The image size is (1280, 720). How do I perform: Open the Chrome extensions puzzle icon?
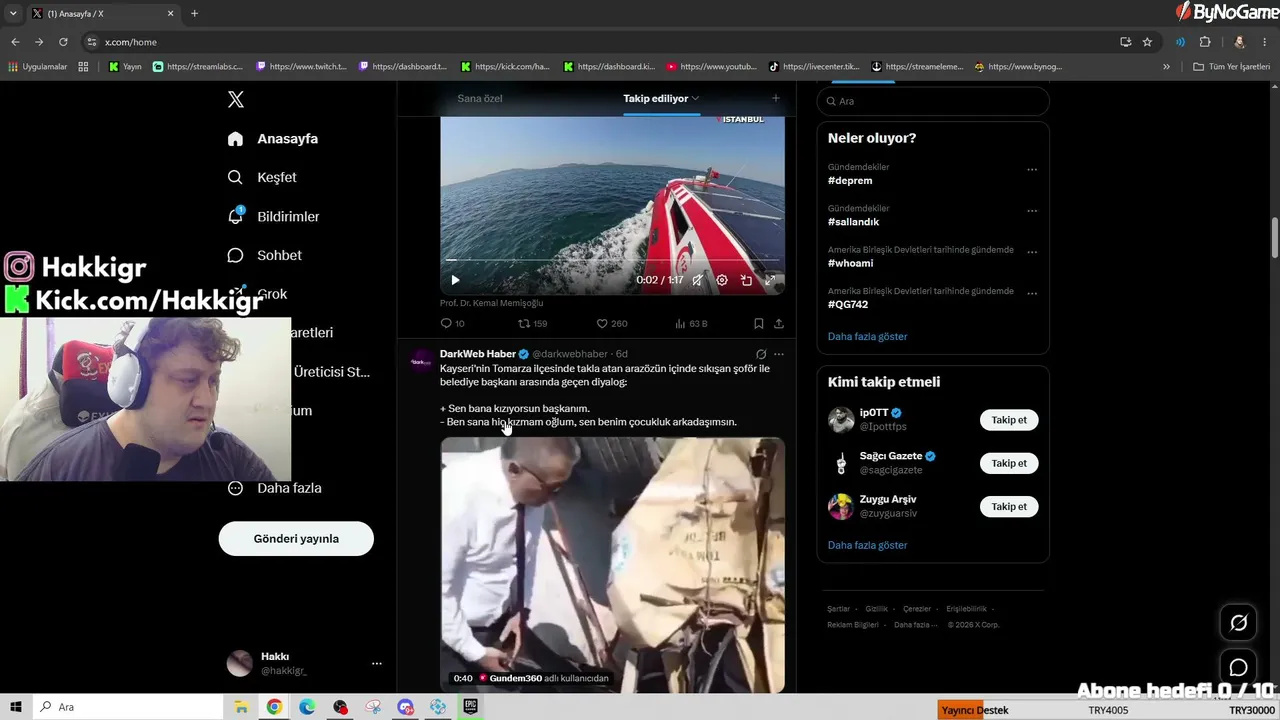[1205, 42]
